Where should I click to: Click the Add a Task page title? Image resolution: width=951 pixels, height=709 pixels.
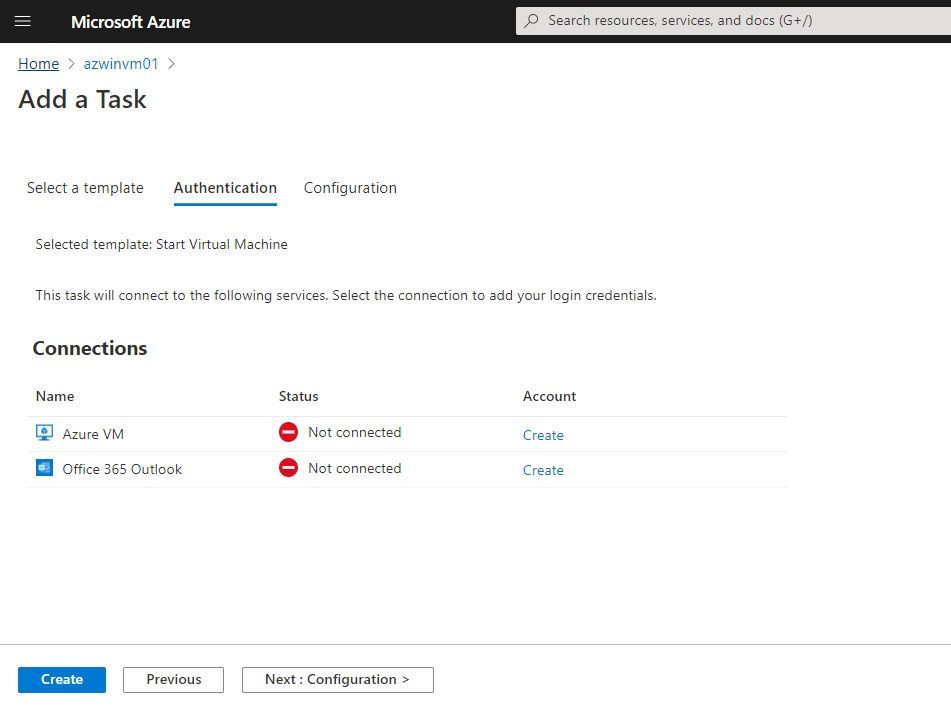(x=82, y=99)
